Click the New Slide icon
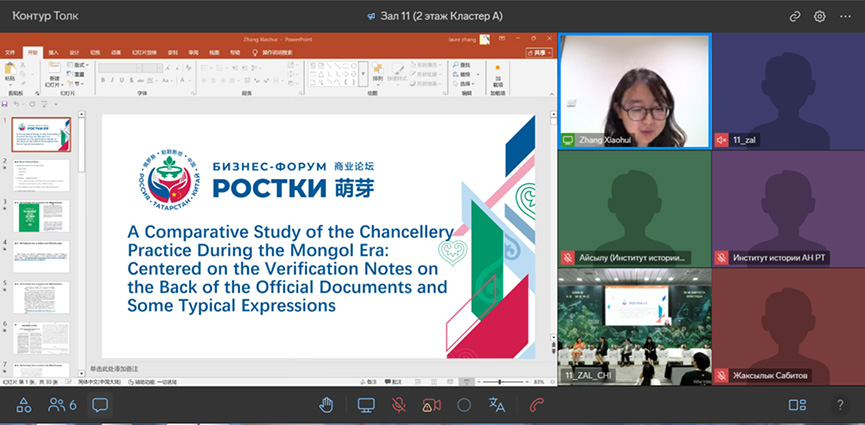 [54, 68]
